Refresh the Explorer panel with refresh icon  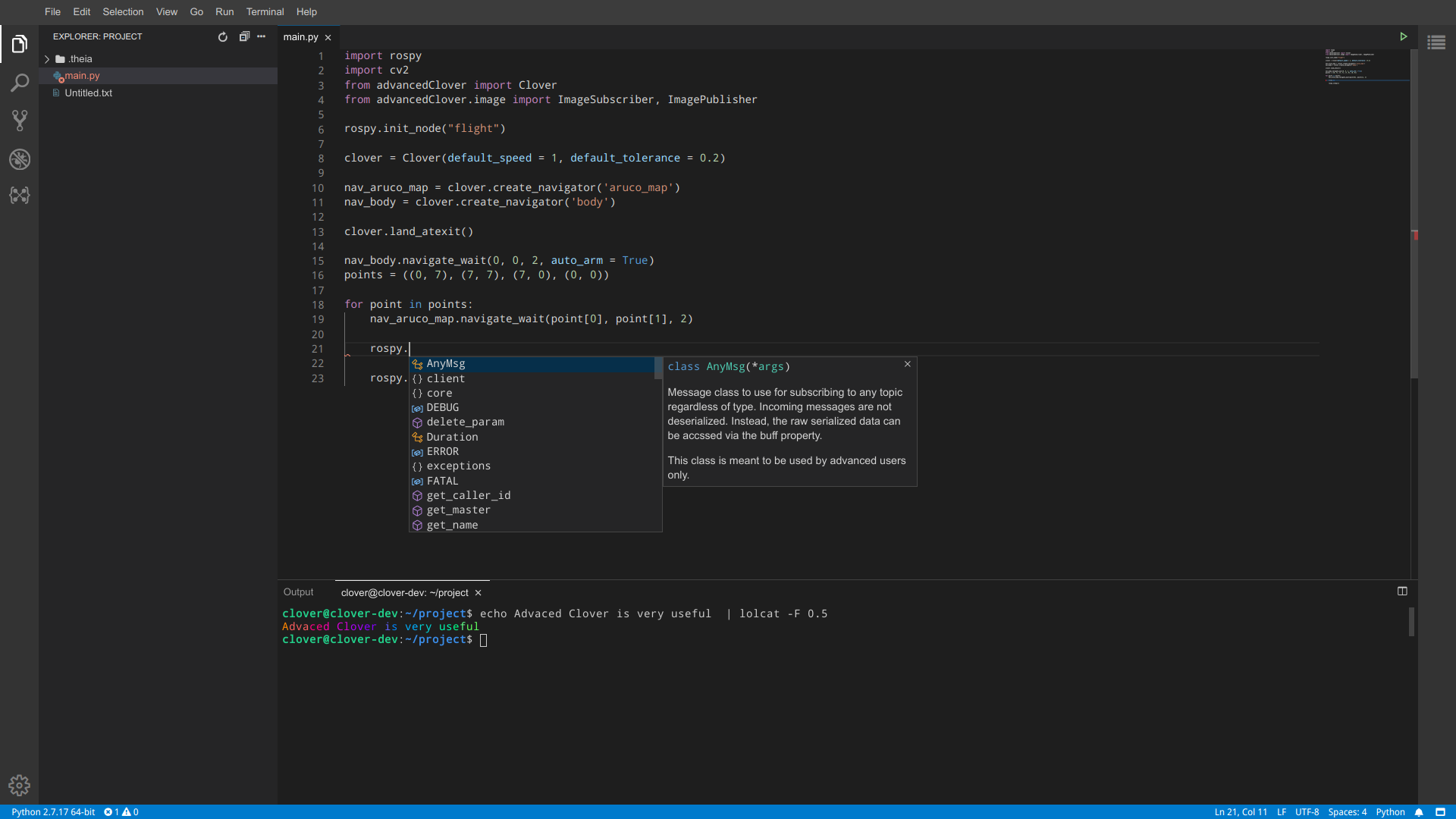(222, 36)
